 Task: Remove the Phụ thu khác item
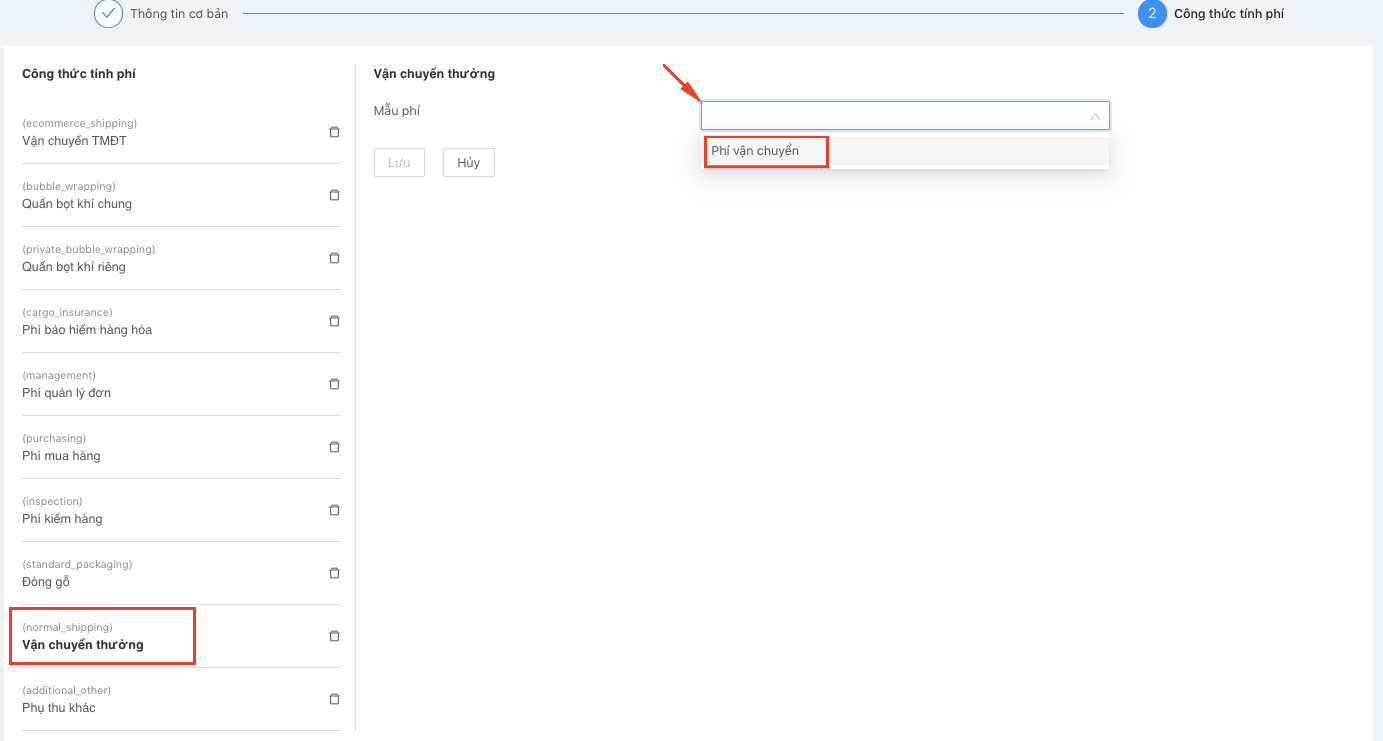point(334,699)
